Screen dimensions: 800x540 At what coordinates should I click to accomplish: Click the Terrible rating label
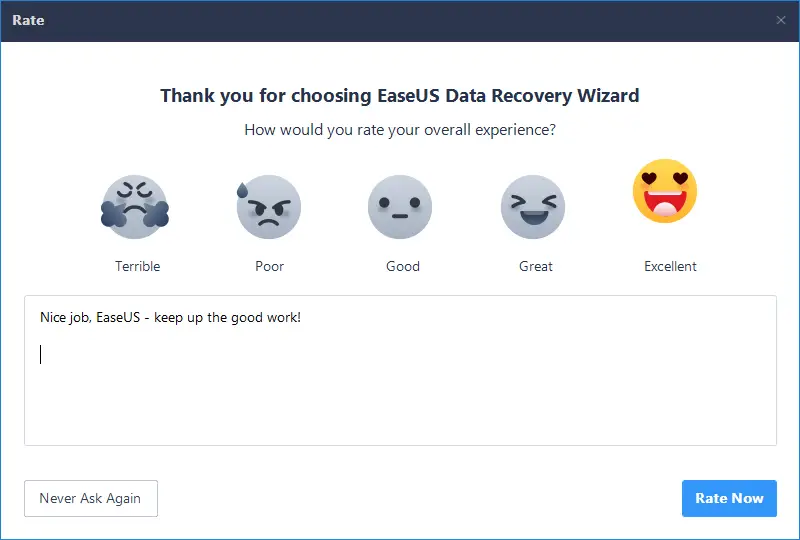pos(138,266)
